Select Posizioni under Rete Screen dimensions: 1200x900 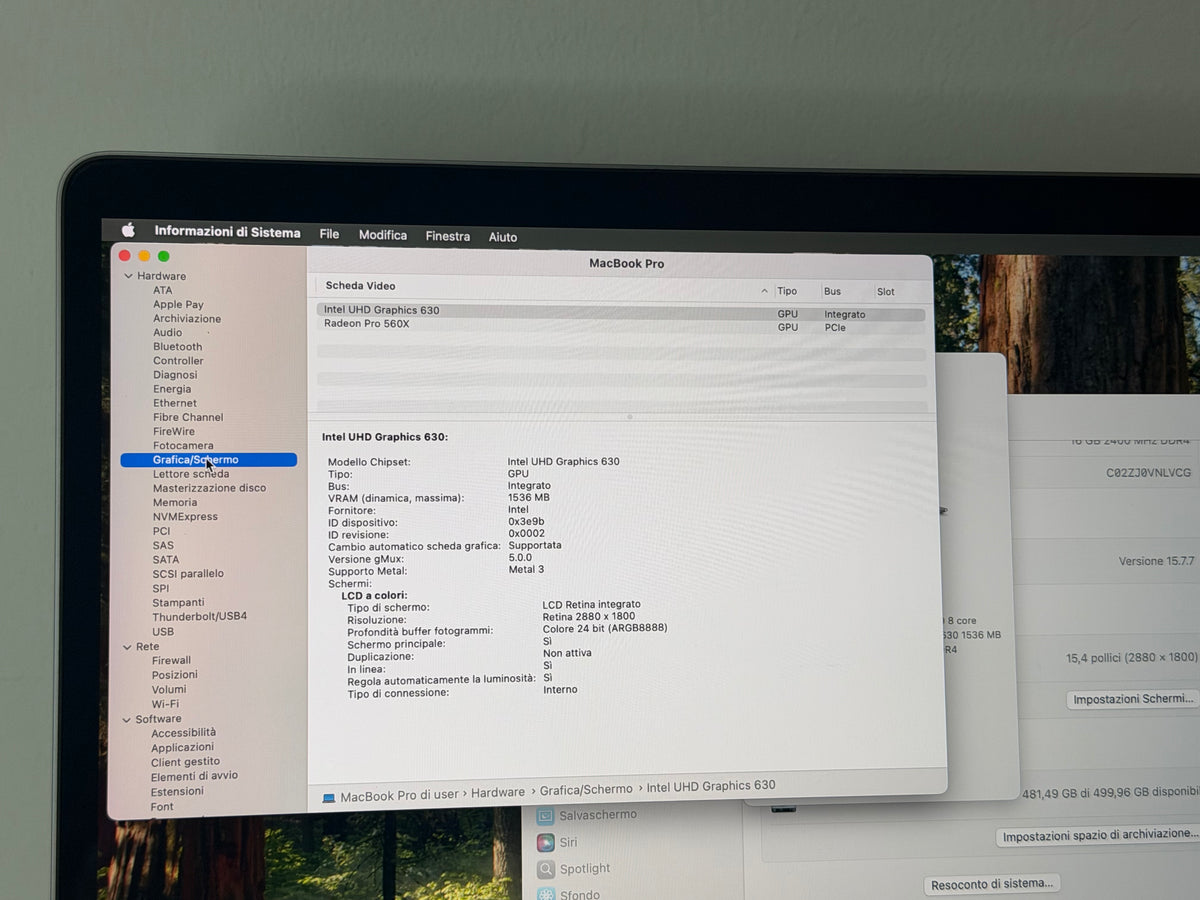click(x=174, y=674)
